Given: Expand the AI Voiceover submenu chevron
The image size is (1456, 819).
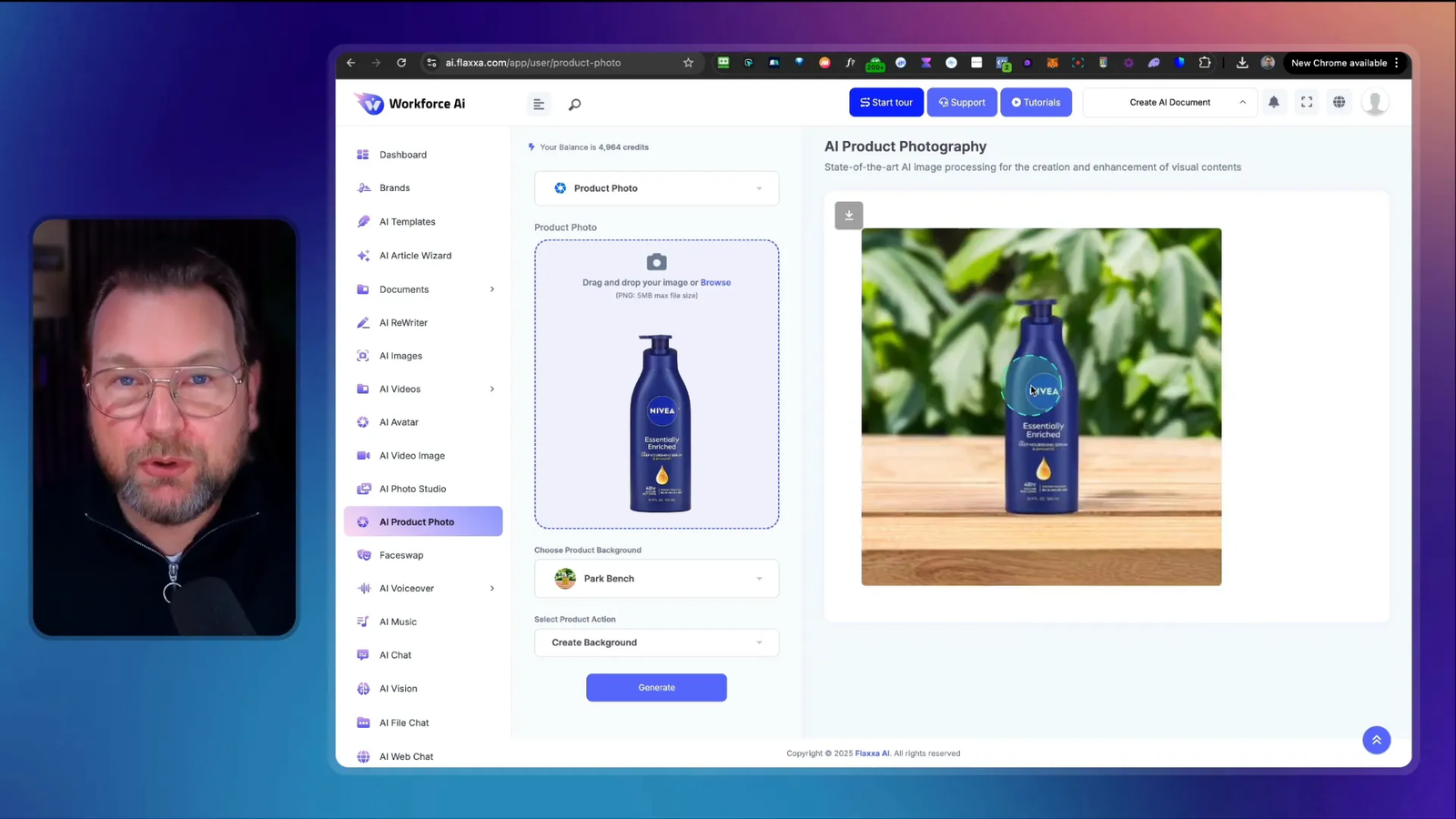Looking at the screenshot, I should pyautogui.click(x=492, y=589).
